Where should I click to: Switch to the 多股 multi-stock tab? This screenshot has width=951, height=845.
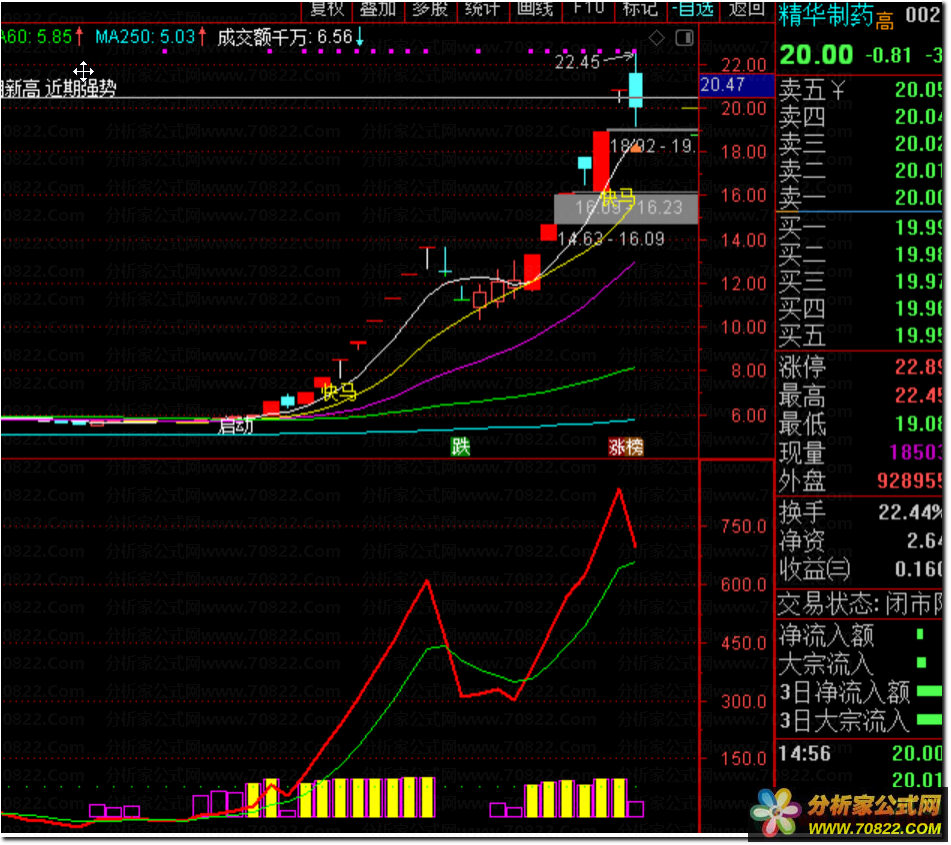(x=430, y=9)
